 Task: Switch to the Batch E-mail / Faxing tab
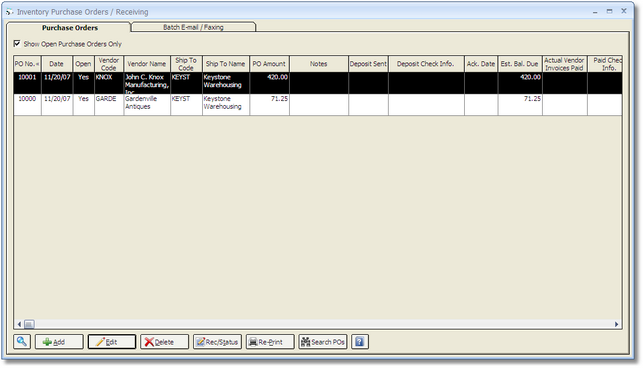pyautogui.click(x=193, y=27)
